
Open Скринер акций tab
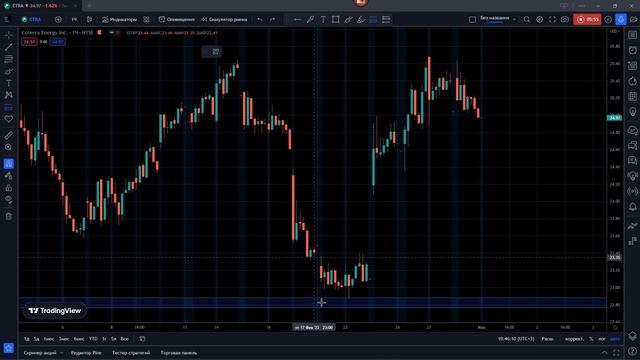pos(40,353)
